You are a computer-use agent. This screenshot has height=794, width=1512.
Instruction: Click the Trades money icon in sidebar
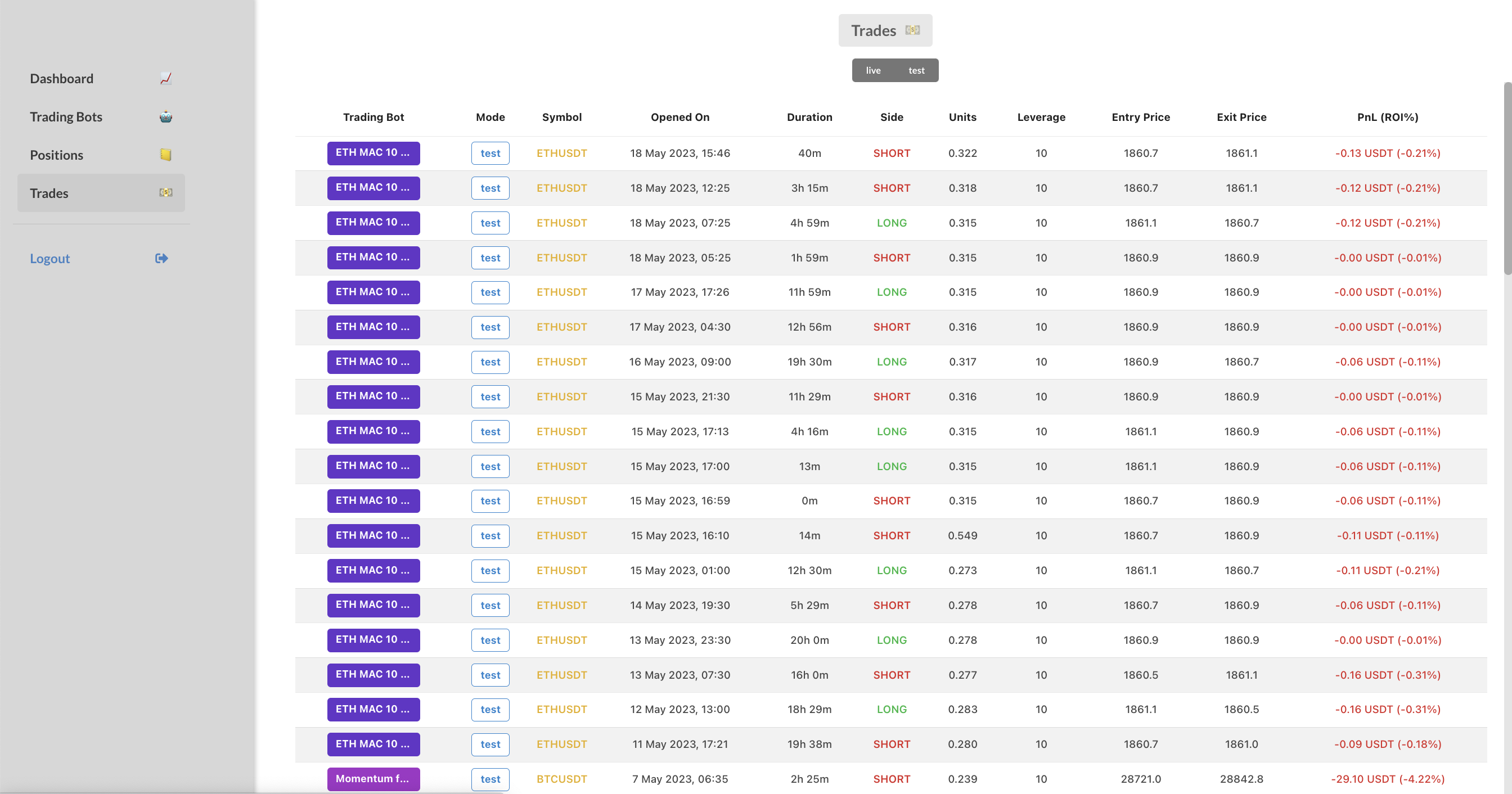pos(165,192)
